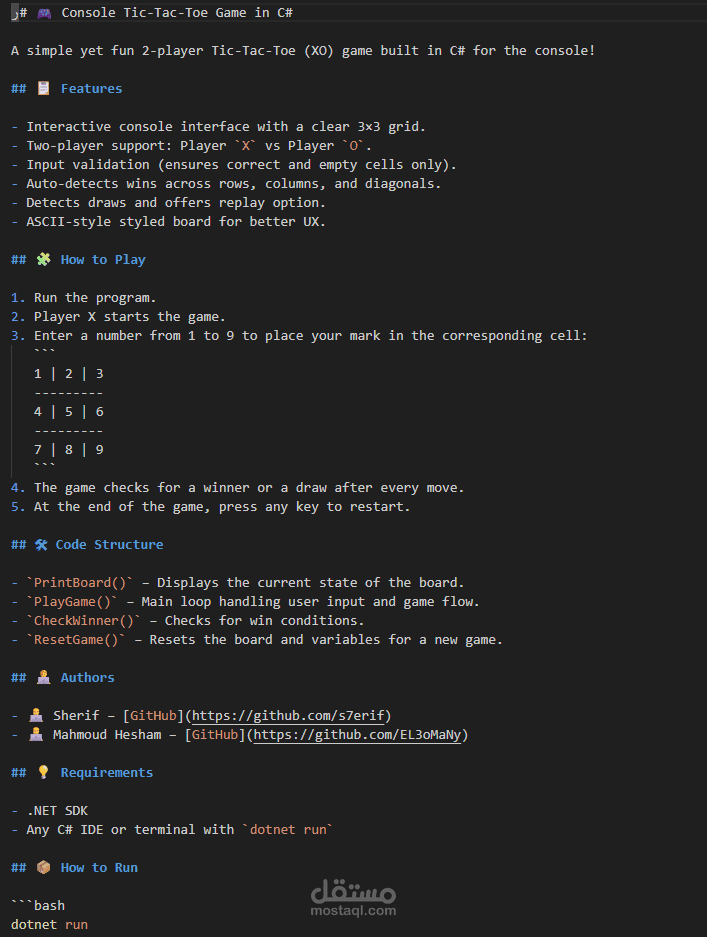707x937 pixels.
Task: Click the person emoji beside Authors heading
Action: tap(43, 677)
